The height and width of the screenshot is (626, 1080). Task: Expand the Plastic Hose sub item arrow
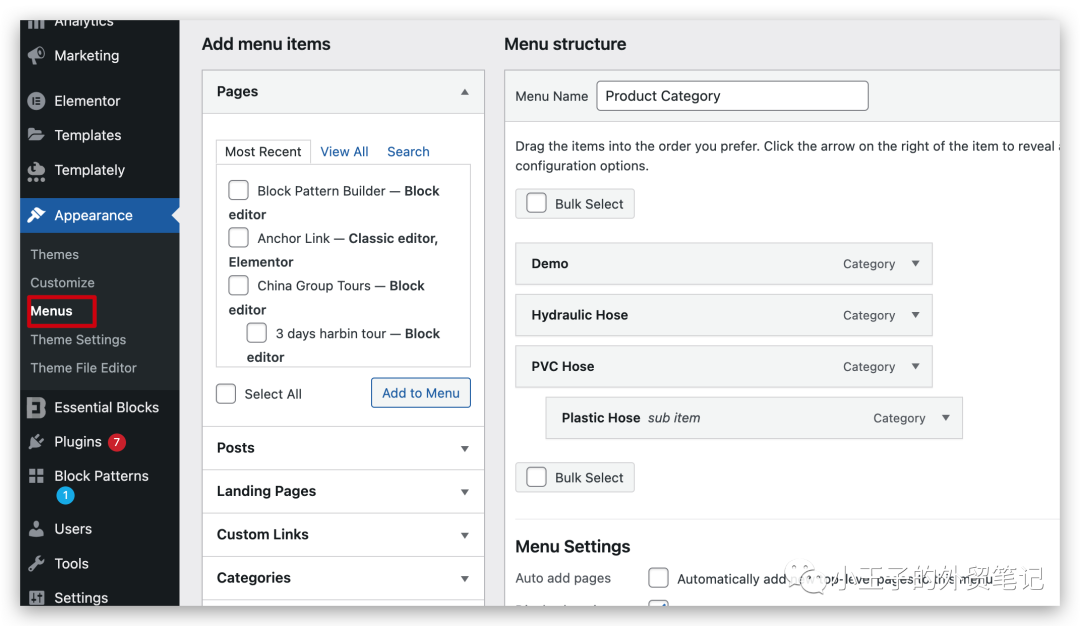[946, 417]
